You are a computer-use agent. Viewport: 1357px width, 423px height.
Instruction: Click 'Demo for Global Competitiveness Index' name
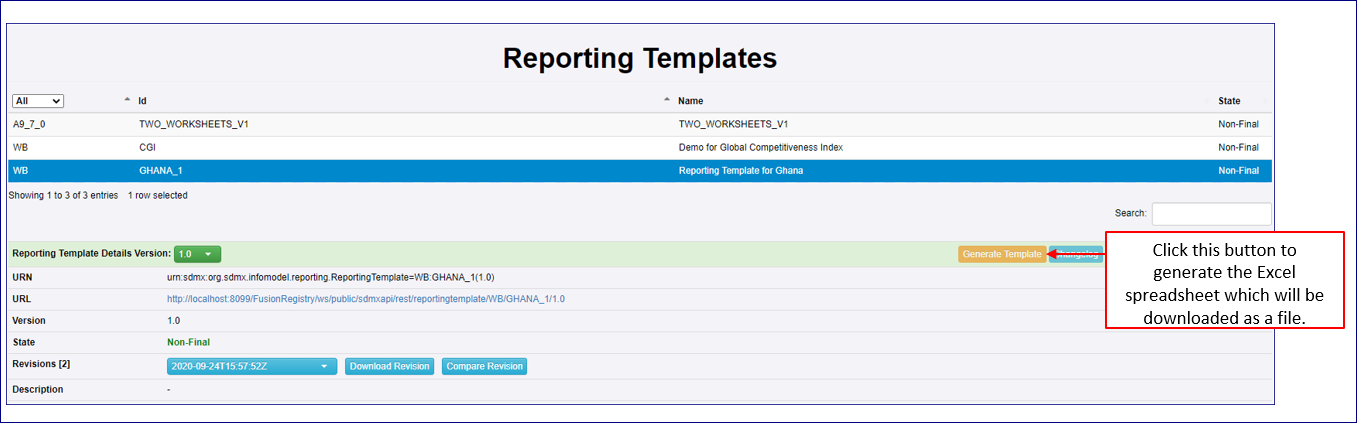click(760, 147)
